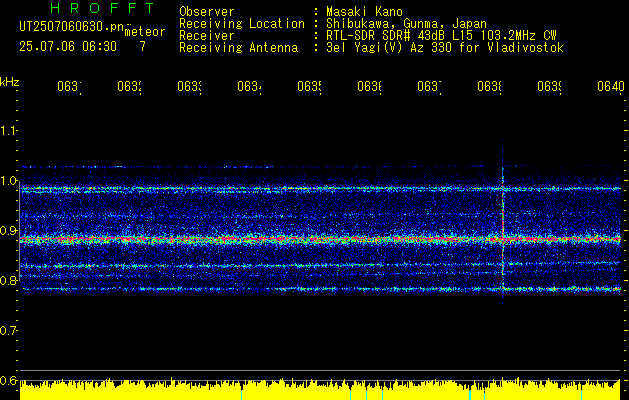Click the 0.9 frequency axis label
The width and height of the screenshot is (629, 400).
coord(8,231)
